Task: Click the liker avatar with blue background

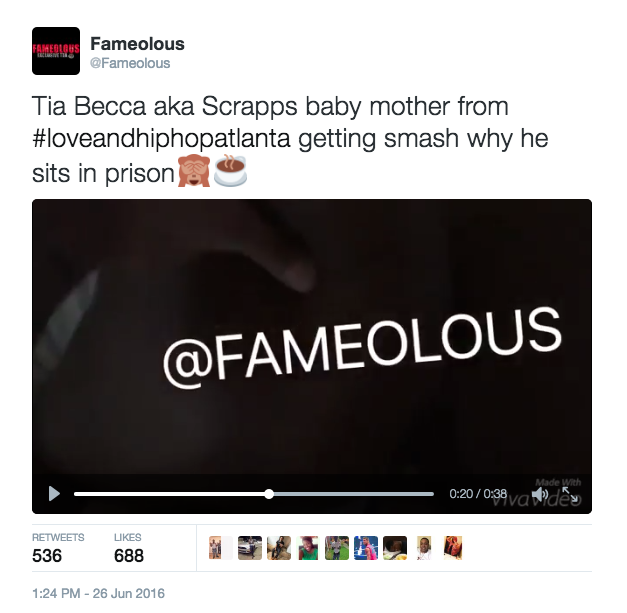Action: tap(366, 548)
